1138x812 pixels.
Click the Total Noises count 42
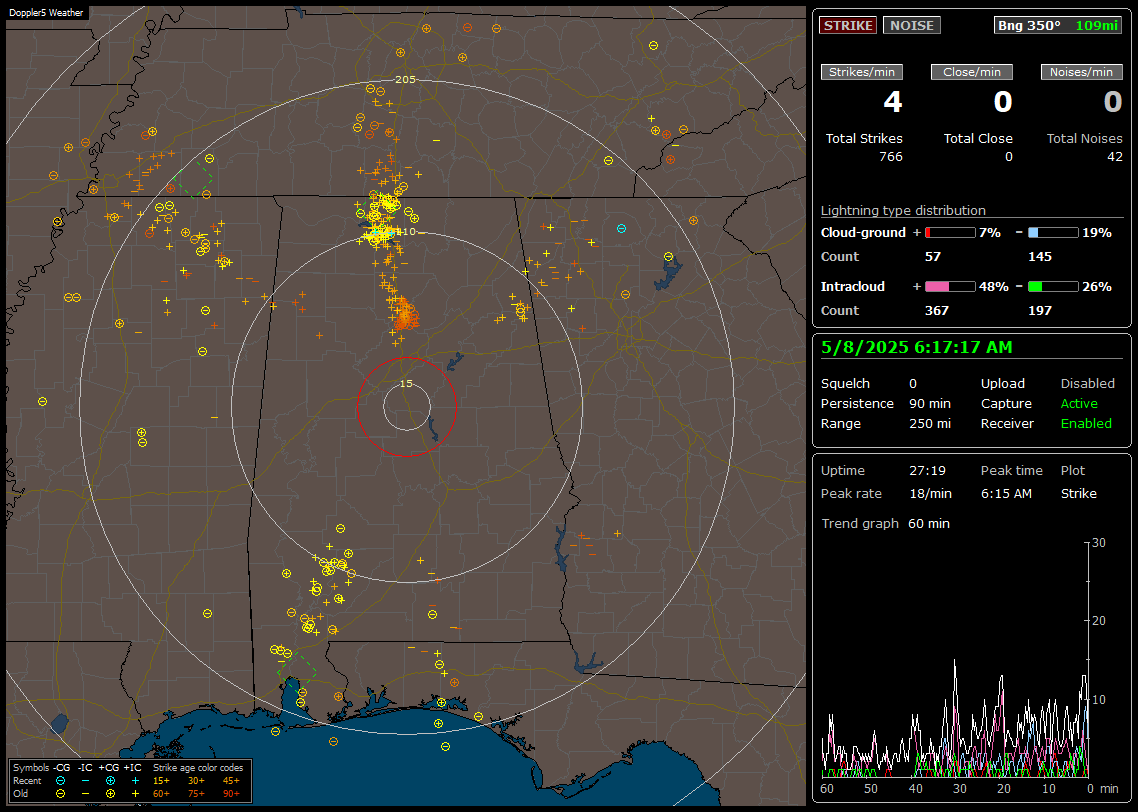[x=1115, y=157]
